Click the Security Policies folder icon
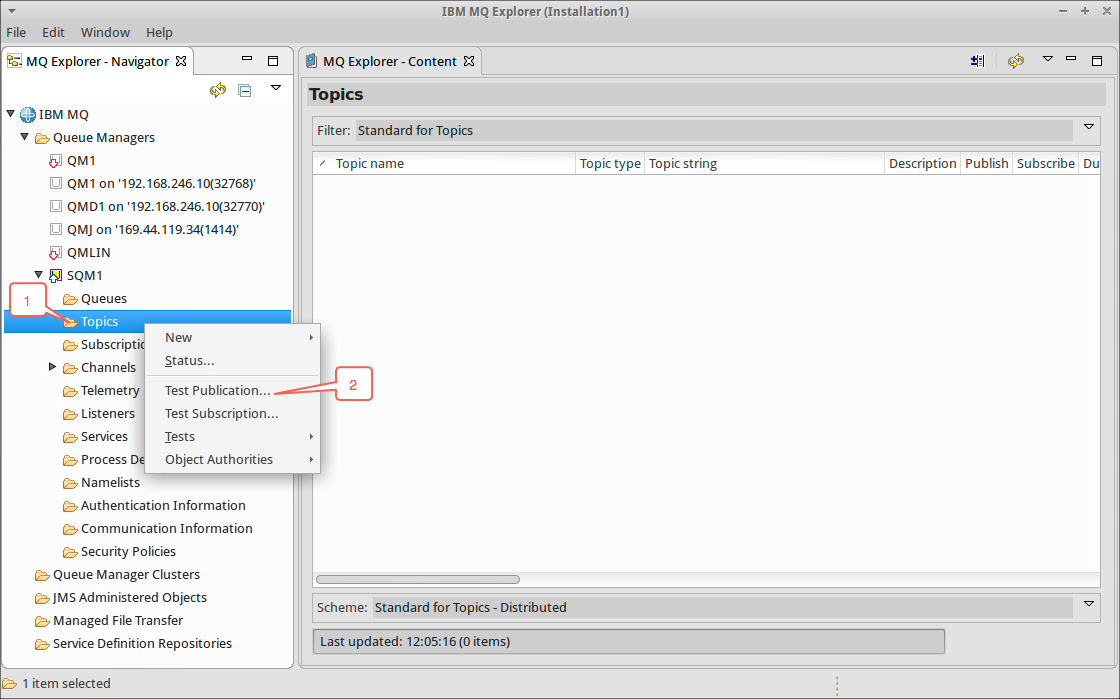Screen dimensions: 1120x699 [x=70, y=552]
